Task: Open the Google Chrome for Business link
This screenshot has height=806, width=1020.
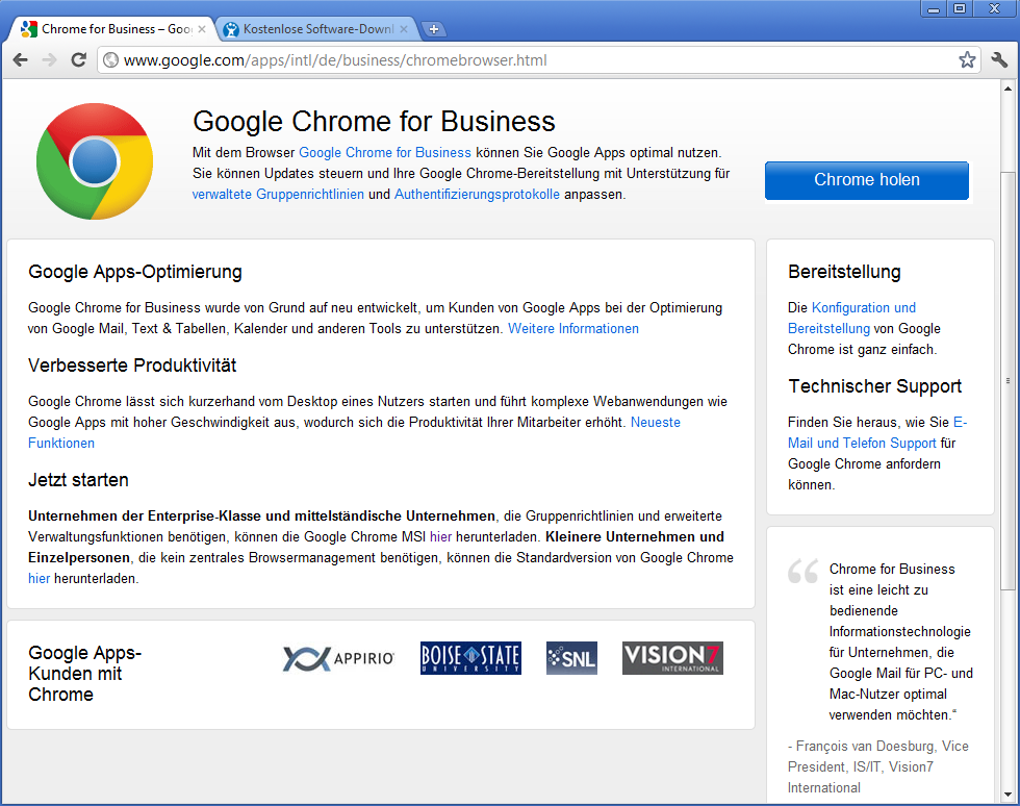Action: pyautogui.click(x=385, y=152)
